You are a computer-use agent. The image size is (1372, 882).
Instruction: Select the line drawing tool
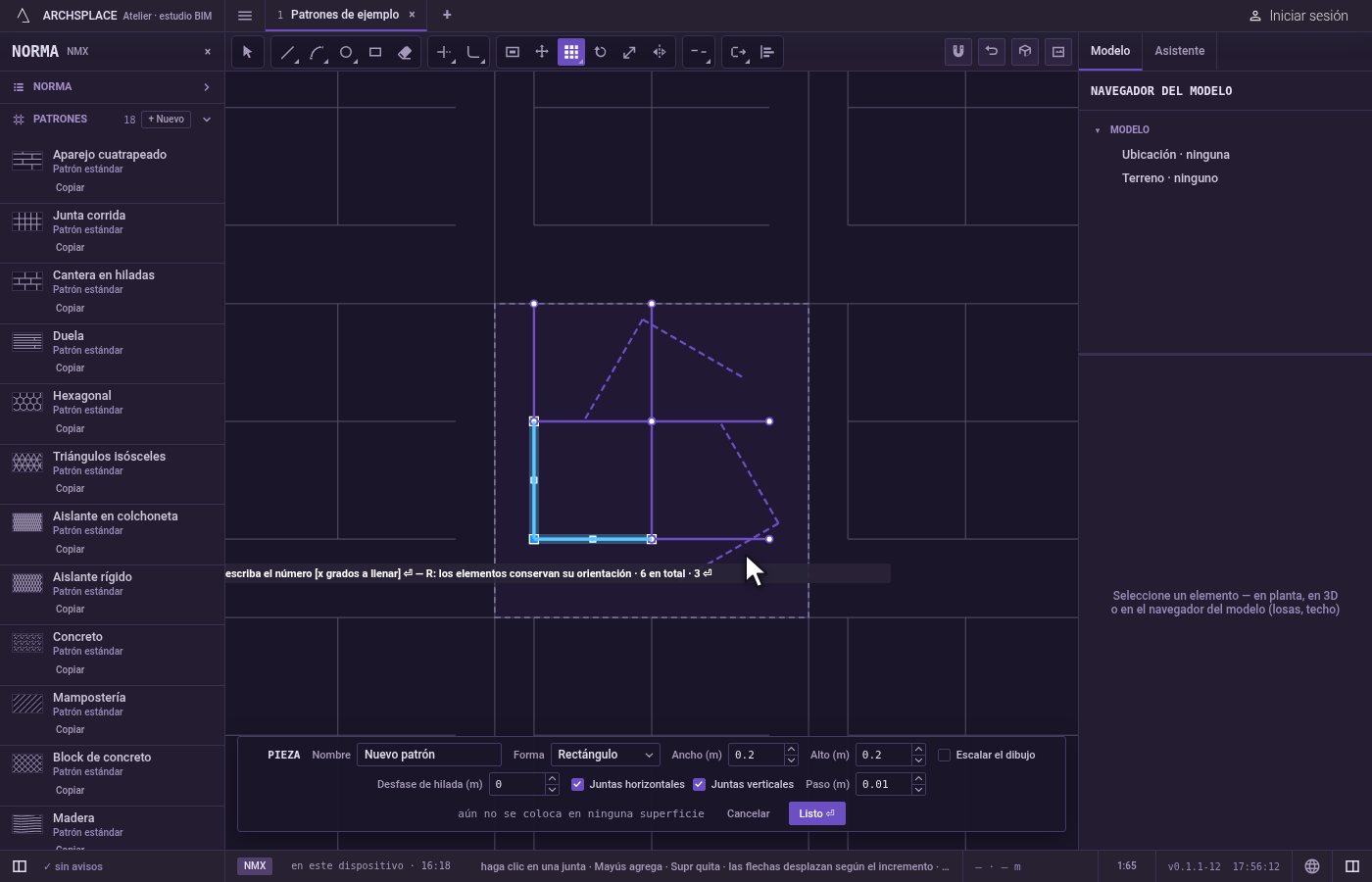click(287, 52)
